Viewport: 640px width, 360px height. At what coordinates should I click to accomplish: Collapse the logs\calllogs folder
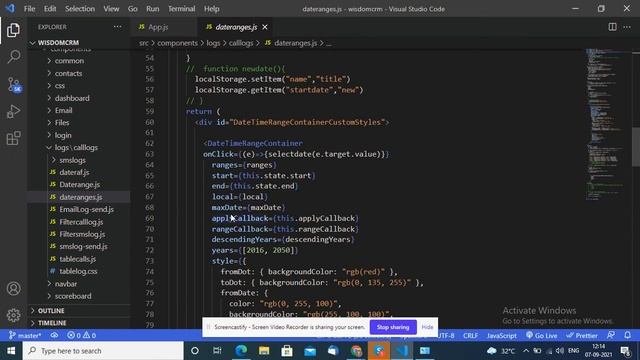[76, 147]
